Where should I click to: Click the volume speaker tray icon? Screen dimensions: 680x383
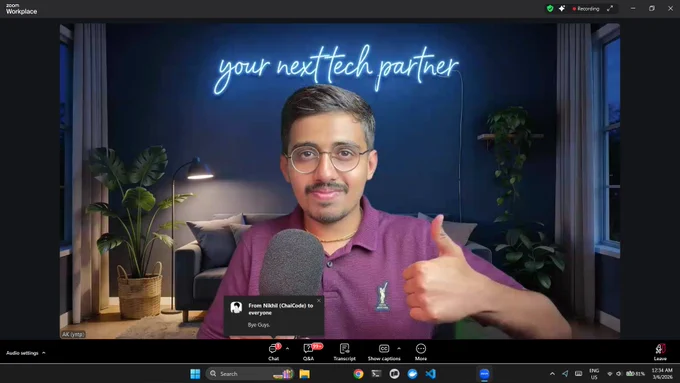[x=618, y=373]
